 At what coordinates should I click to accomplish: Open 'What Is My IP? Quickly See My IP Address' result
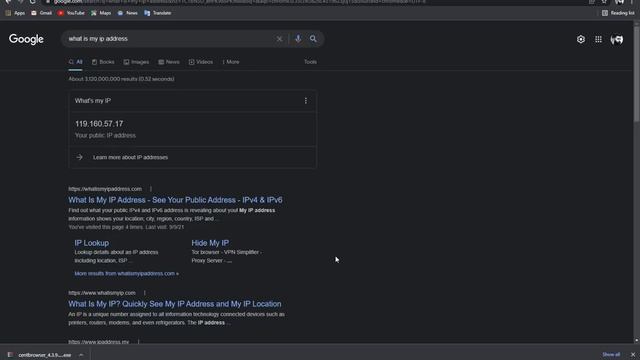click(x=175, y=304)
